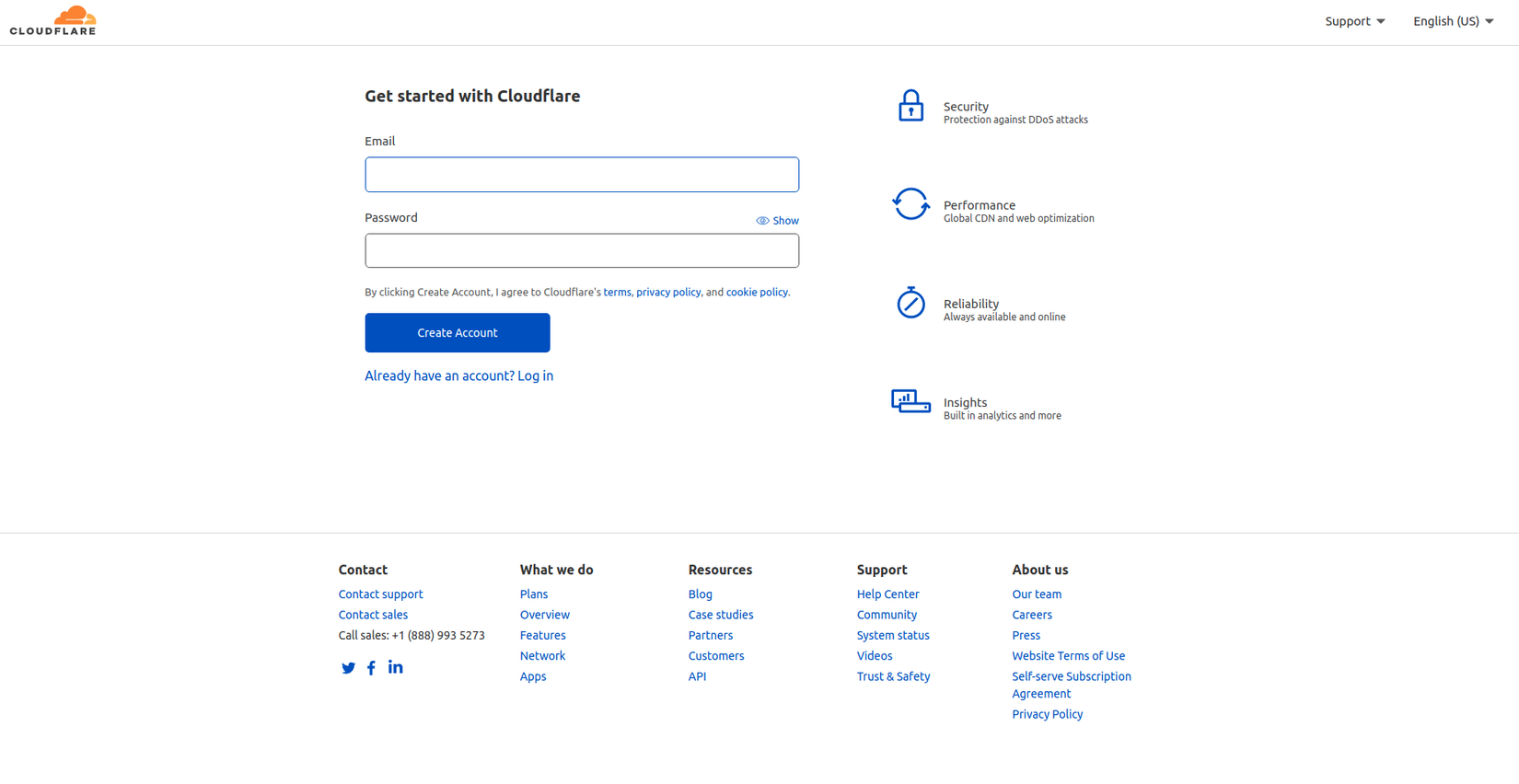Open the System status page
This screenshot has width=1519, height=784.
pyautogui.click(x=892, y=636)
